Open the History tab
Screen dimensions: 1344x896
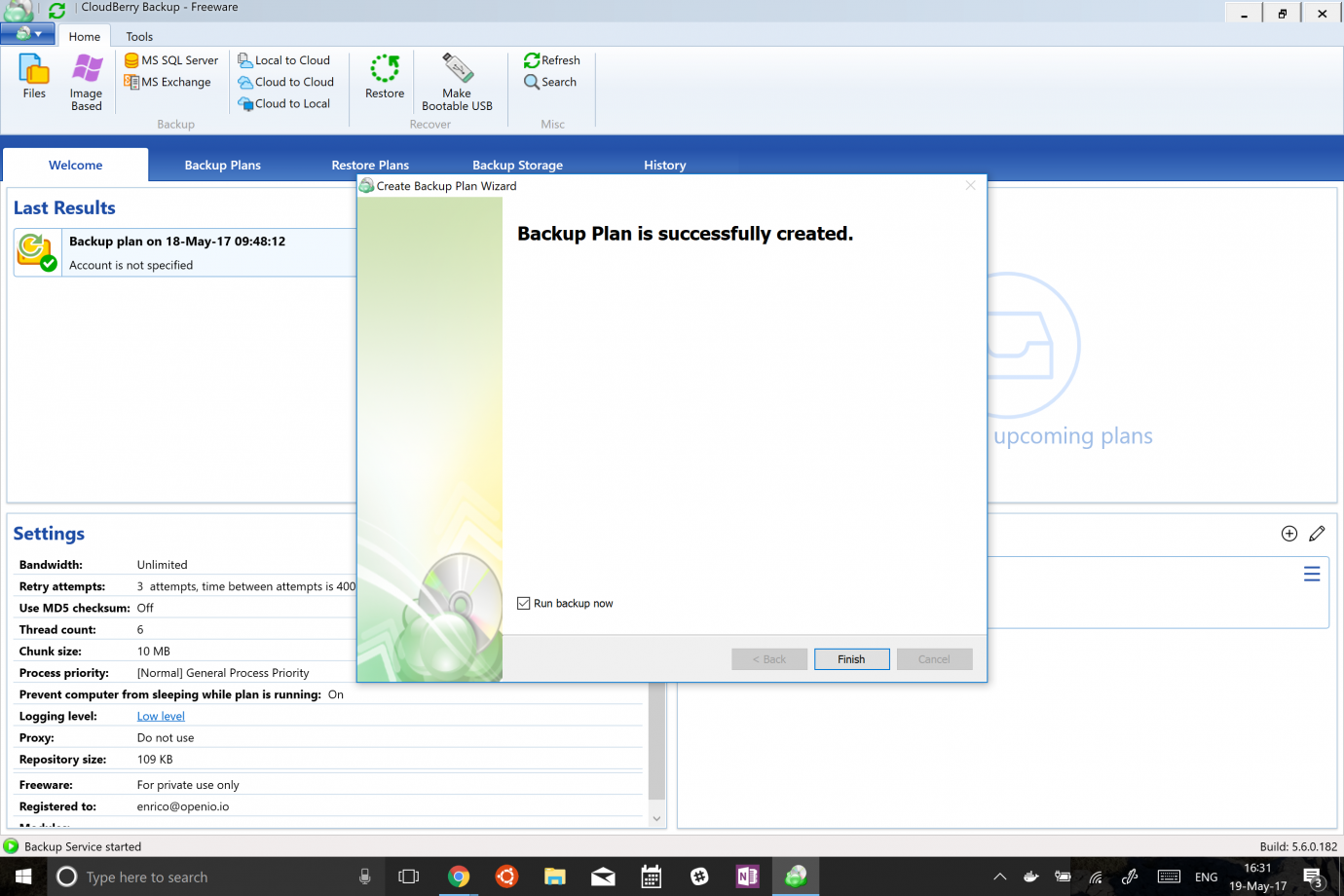tap(665, 165)
